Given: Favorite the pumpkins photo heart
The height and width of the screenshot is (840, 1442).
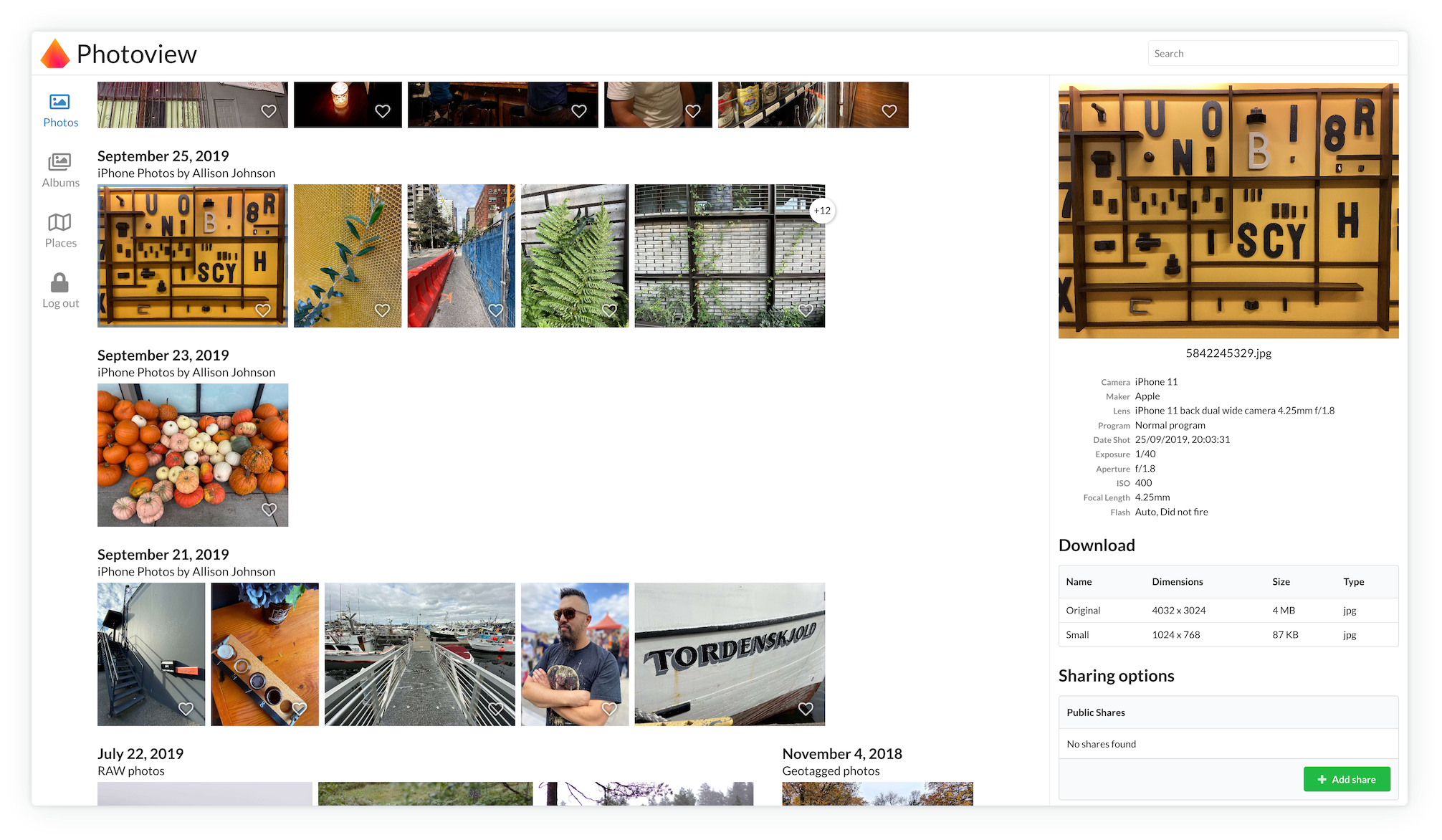Looking at the screenshot, I should [269, 510].
